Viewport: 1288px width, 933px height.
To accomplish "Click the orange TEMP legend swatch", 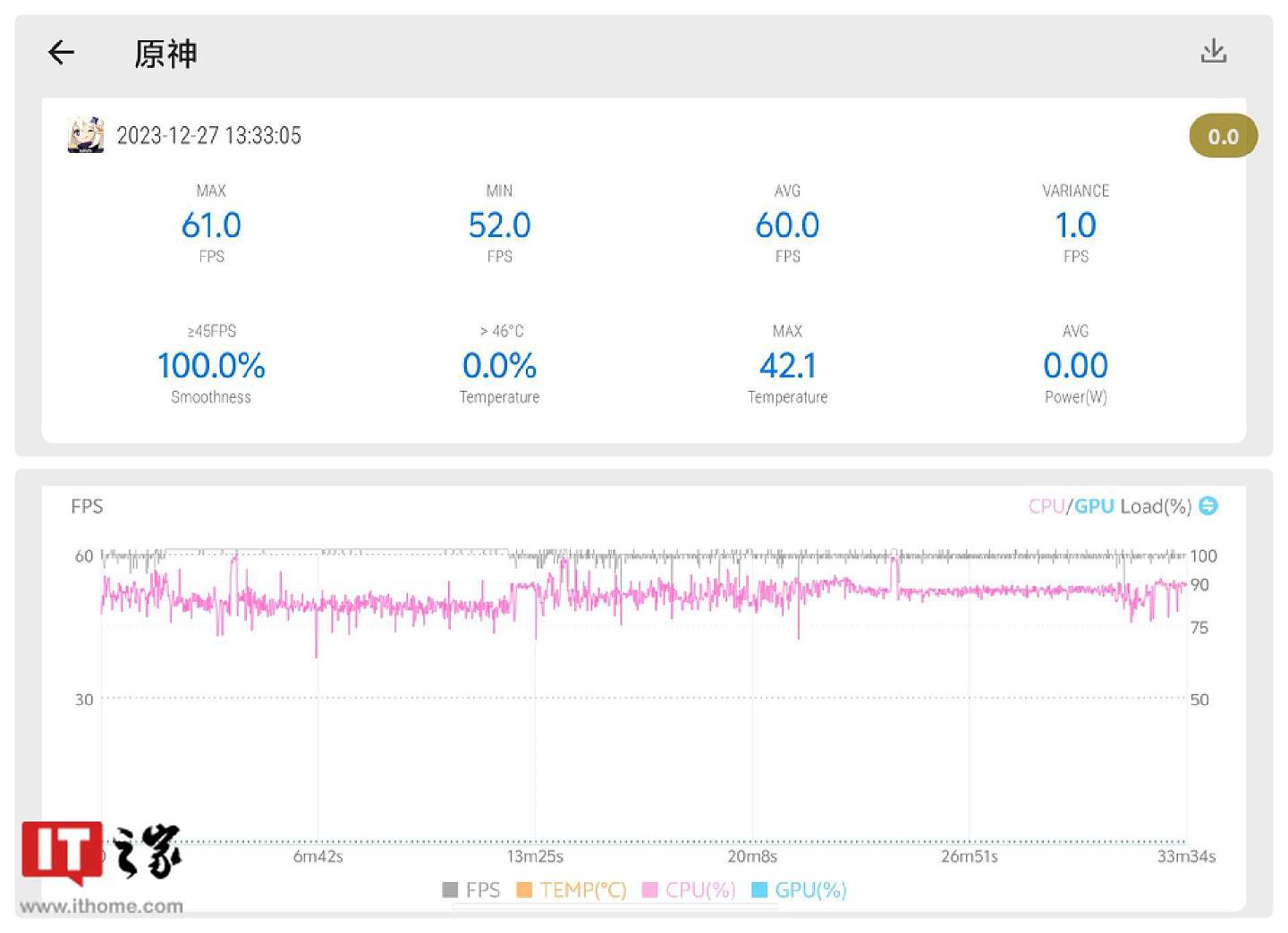I will coord(524,890).
